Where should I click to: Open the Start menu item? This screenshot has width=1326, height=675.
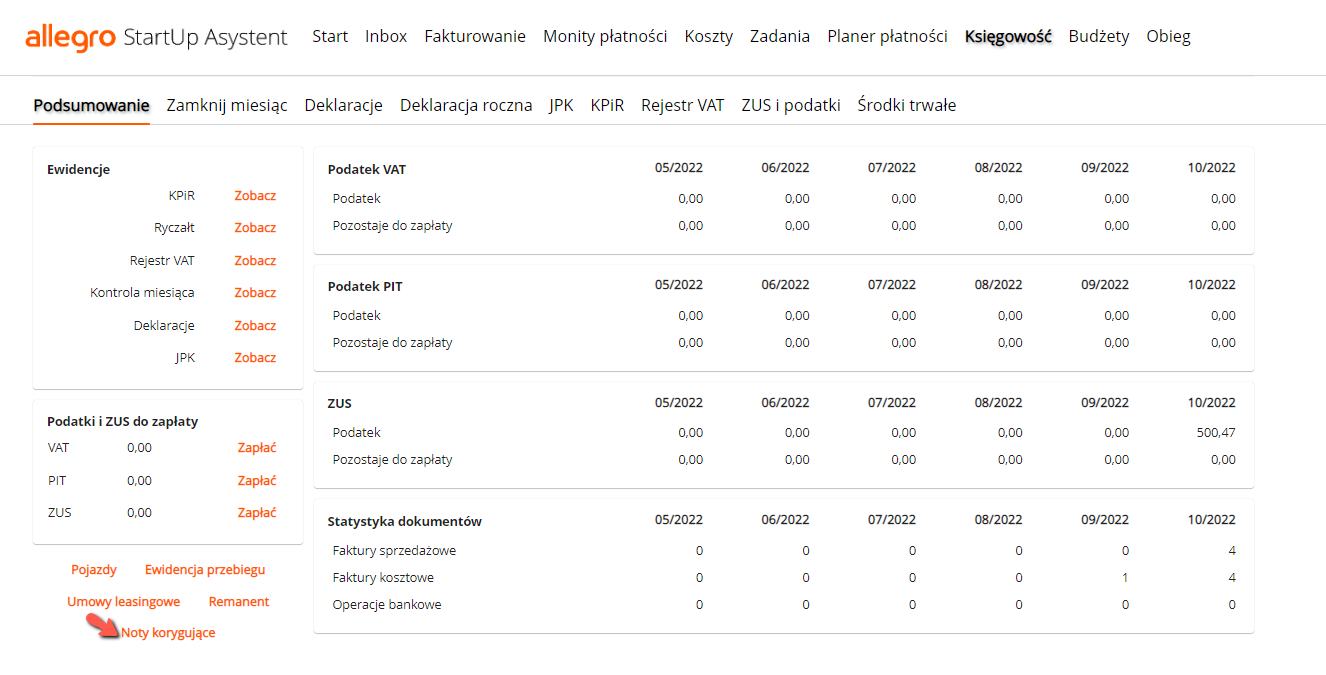point(330,36)
